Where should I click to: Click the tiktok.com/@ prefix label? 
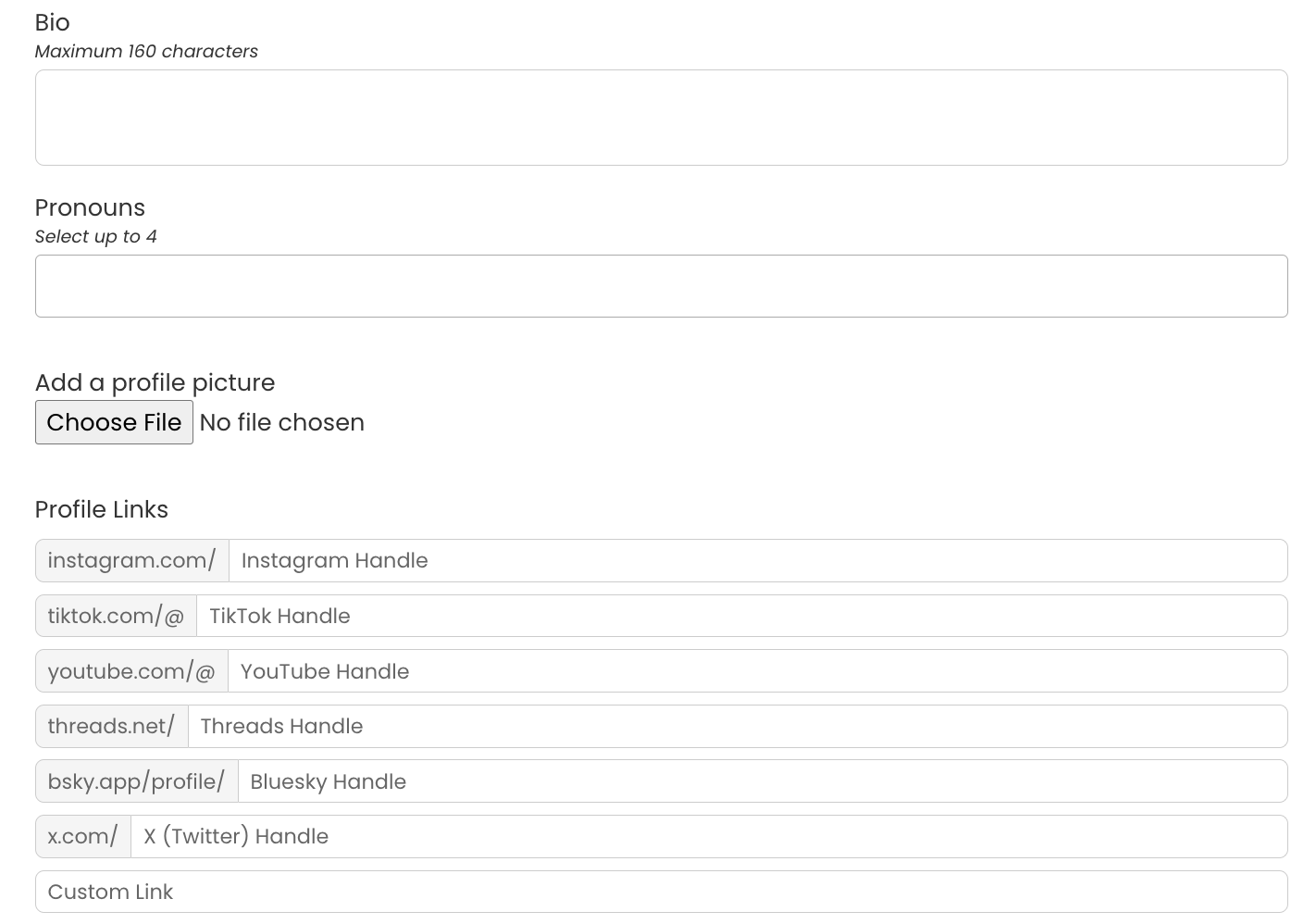click(117, 617)
